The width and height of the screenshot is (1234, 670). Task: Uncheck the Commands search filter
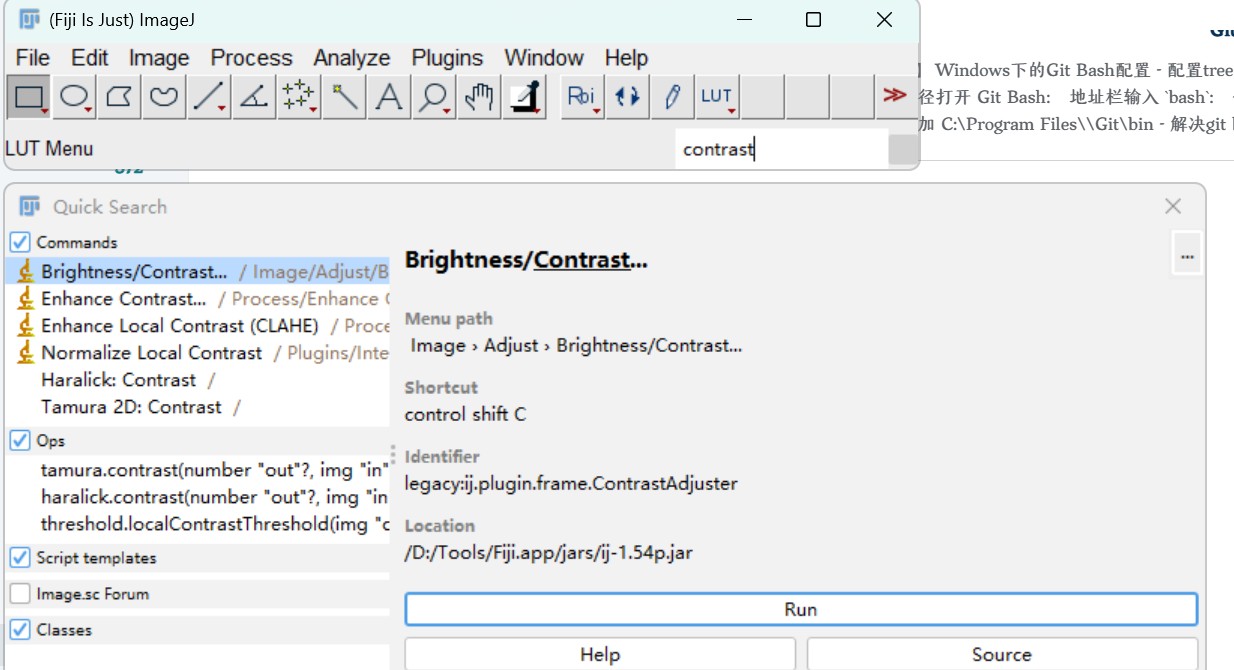[19, 241]
